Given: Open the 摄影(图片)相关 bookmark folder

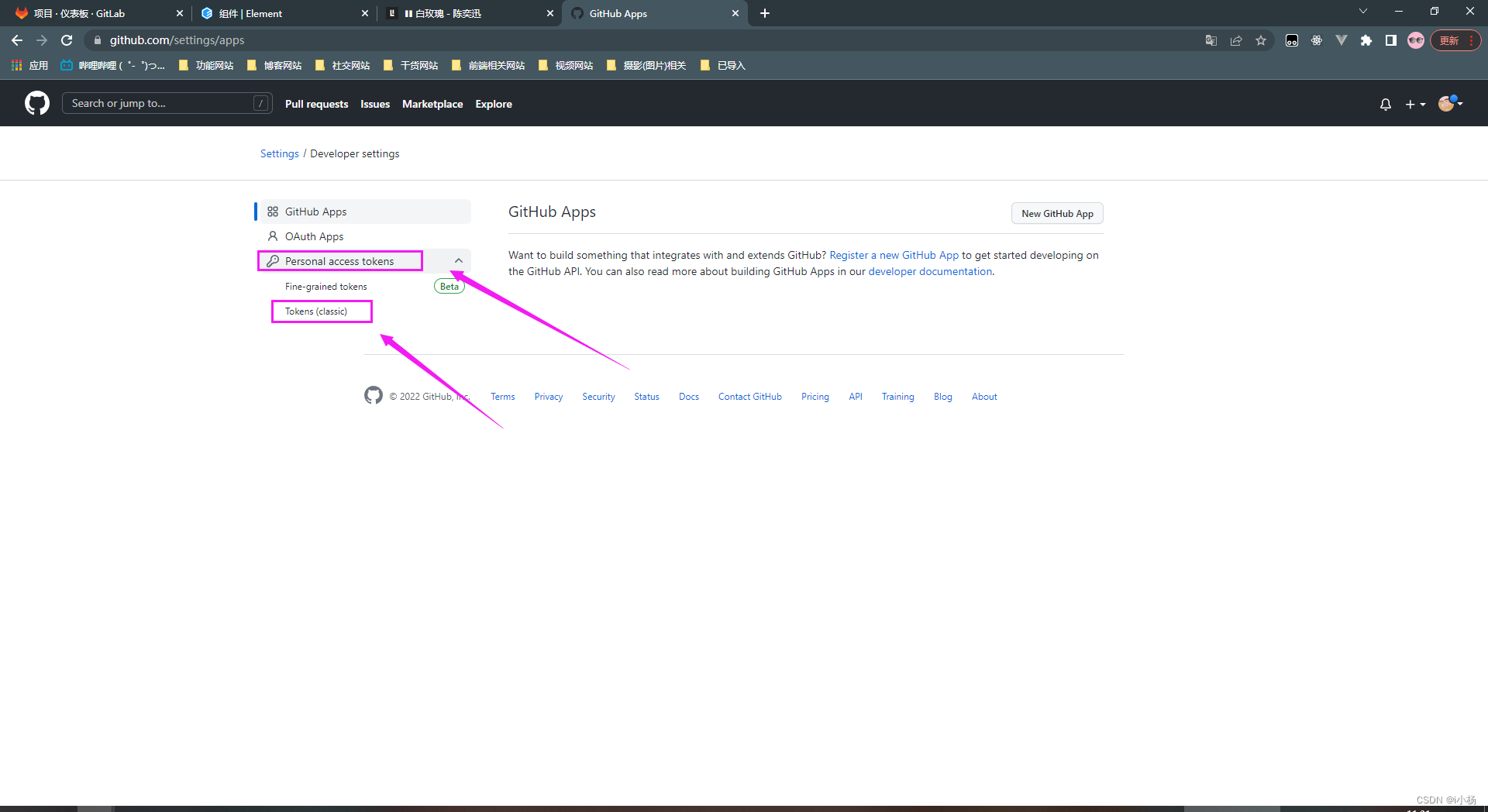Looking at the screenshot, I should (646, 65).
